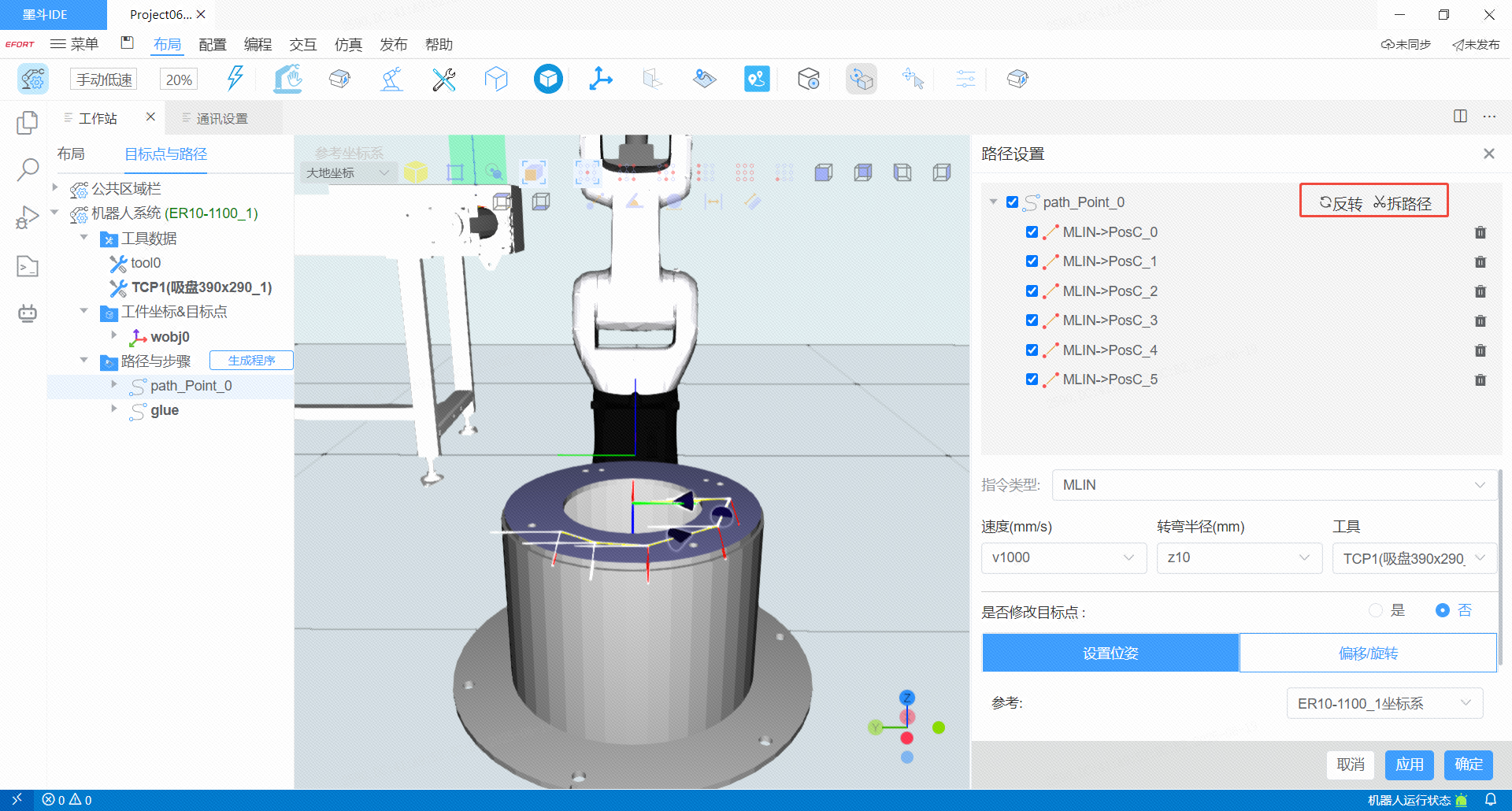Select the 是 radio button
The height and width of the screenshot is (811, 1512).
[1376, 610]
